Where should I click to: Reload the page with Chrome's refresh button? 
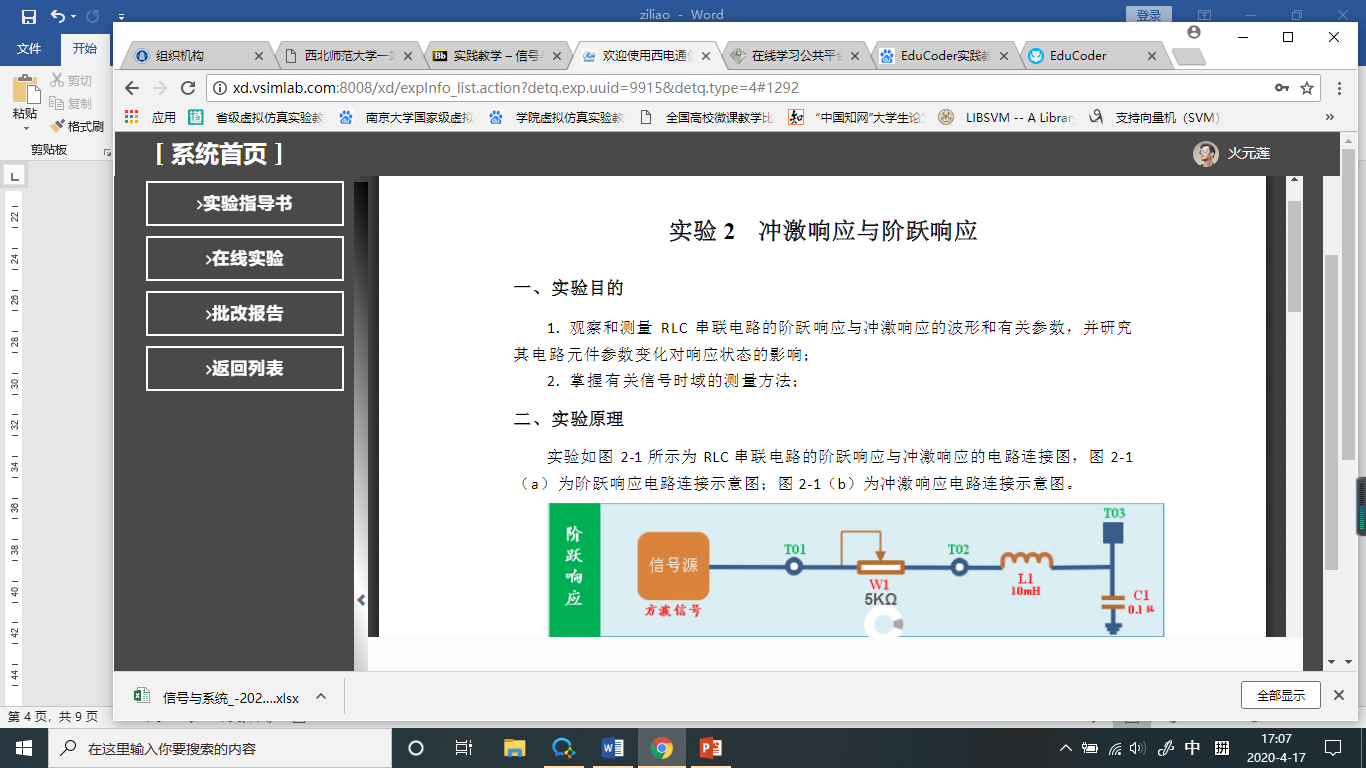pos(187,88)
